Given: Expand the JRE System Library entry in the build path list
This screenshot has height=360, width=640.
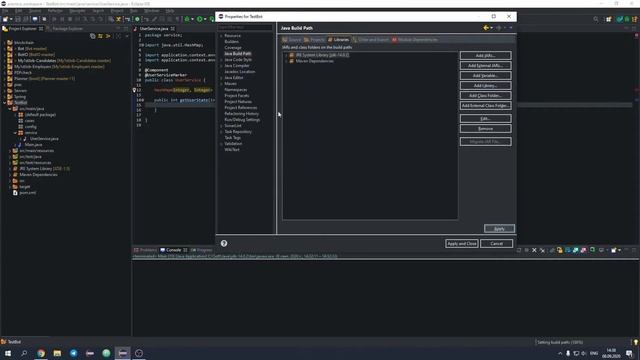Looking at the screenshot, I should click(286, 55).
